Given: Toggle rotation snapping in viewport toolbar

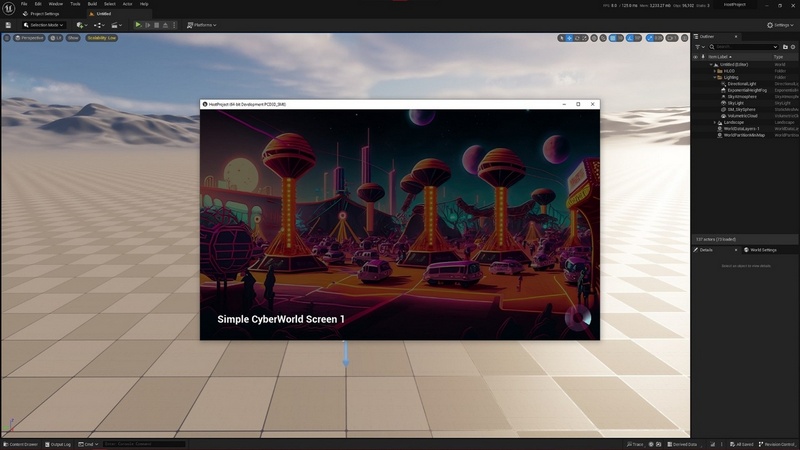Looking at the screenshot, I should tap(636, 38).
